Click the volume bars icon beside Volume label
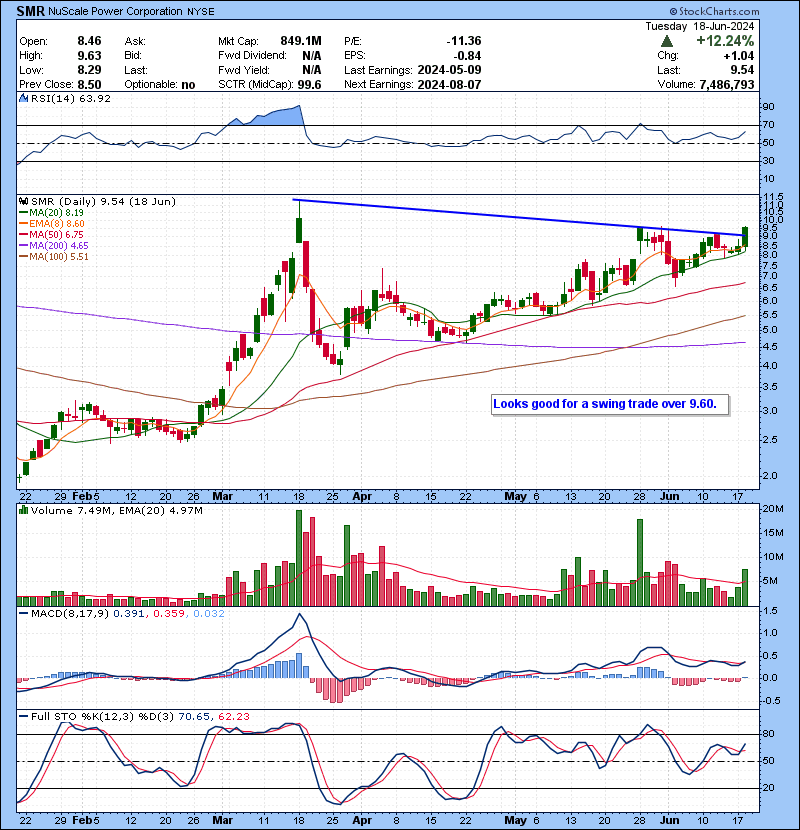 tap(23, 511)
